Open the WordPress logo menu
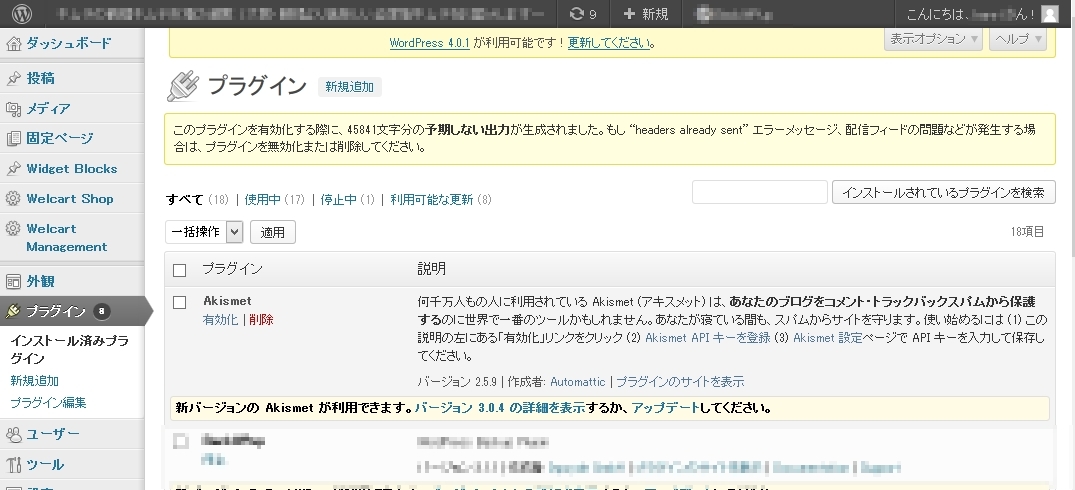 coord(22,14)
